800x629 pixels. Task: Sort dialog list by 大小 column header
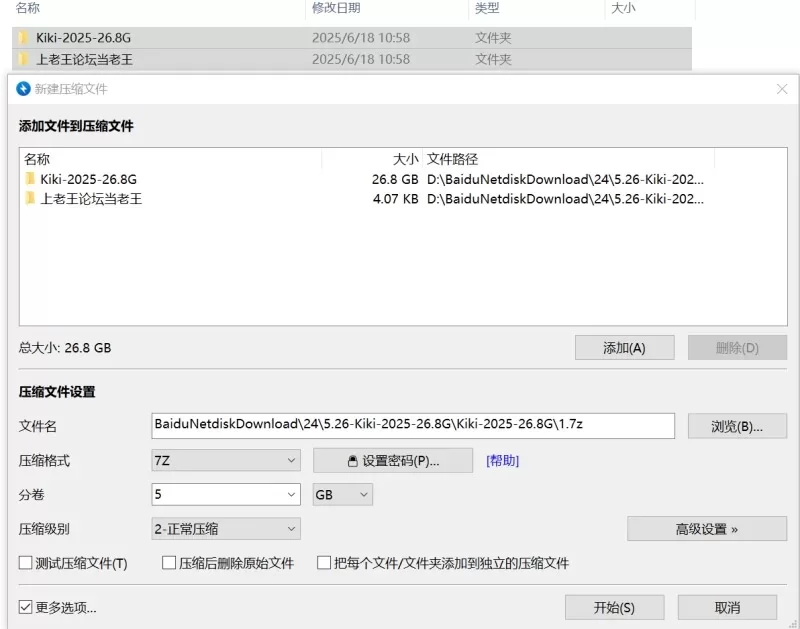(406, 159)
